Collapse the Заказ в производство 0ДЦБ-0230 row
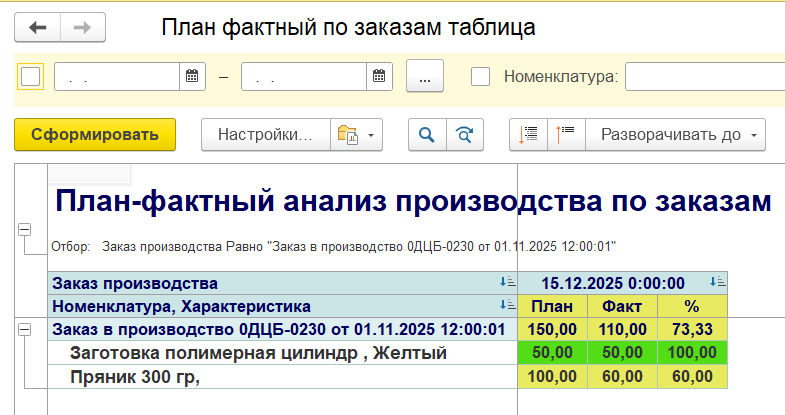The image size is (785, 415). (x=24, y=329)
